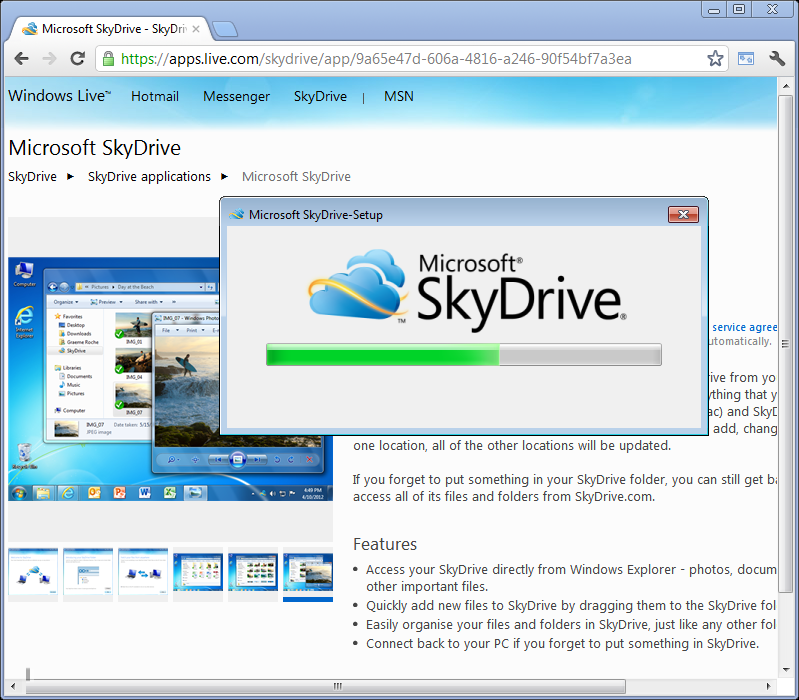Click the SkyDrive cloud logo in setup dialog
This screenshot has width=799, height=700.
(357, 285)
